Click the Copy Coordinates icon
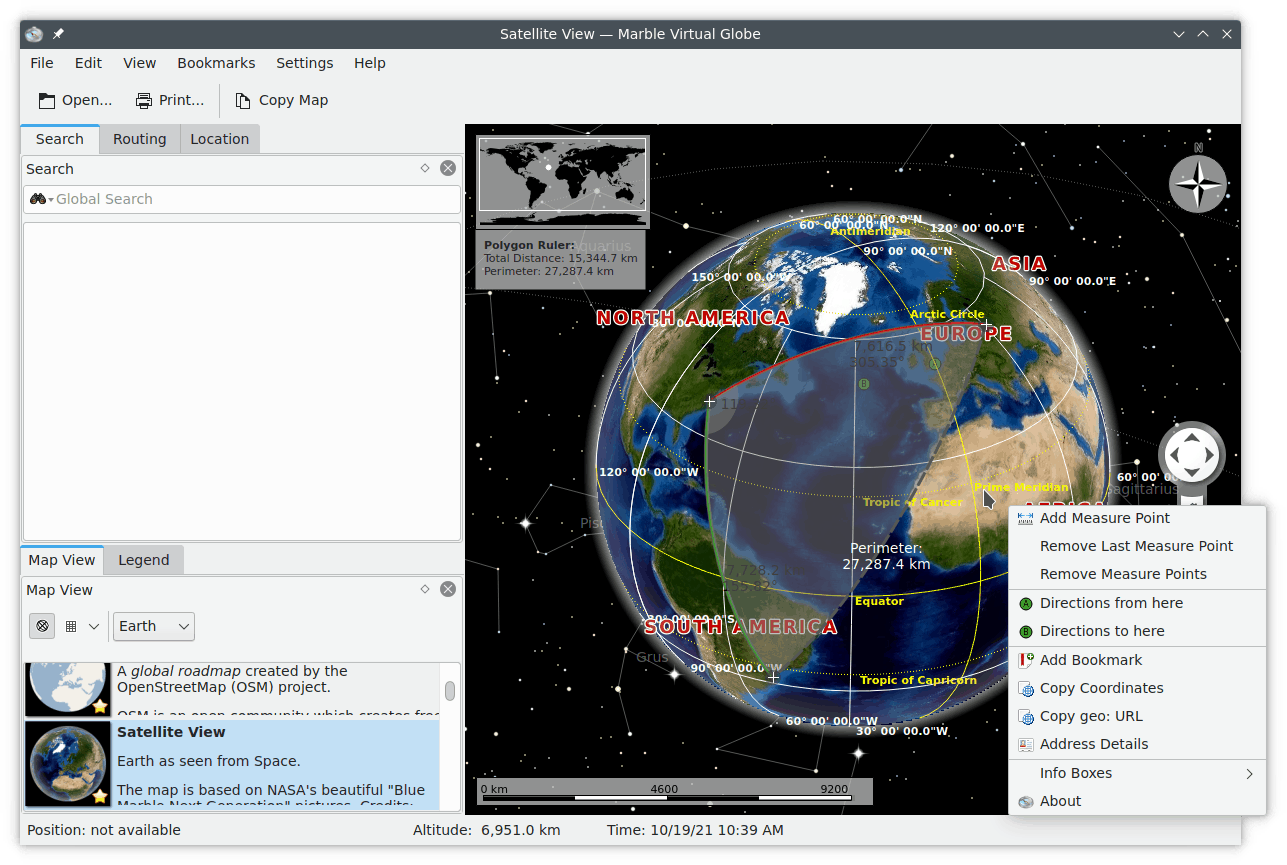 1025,688
